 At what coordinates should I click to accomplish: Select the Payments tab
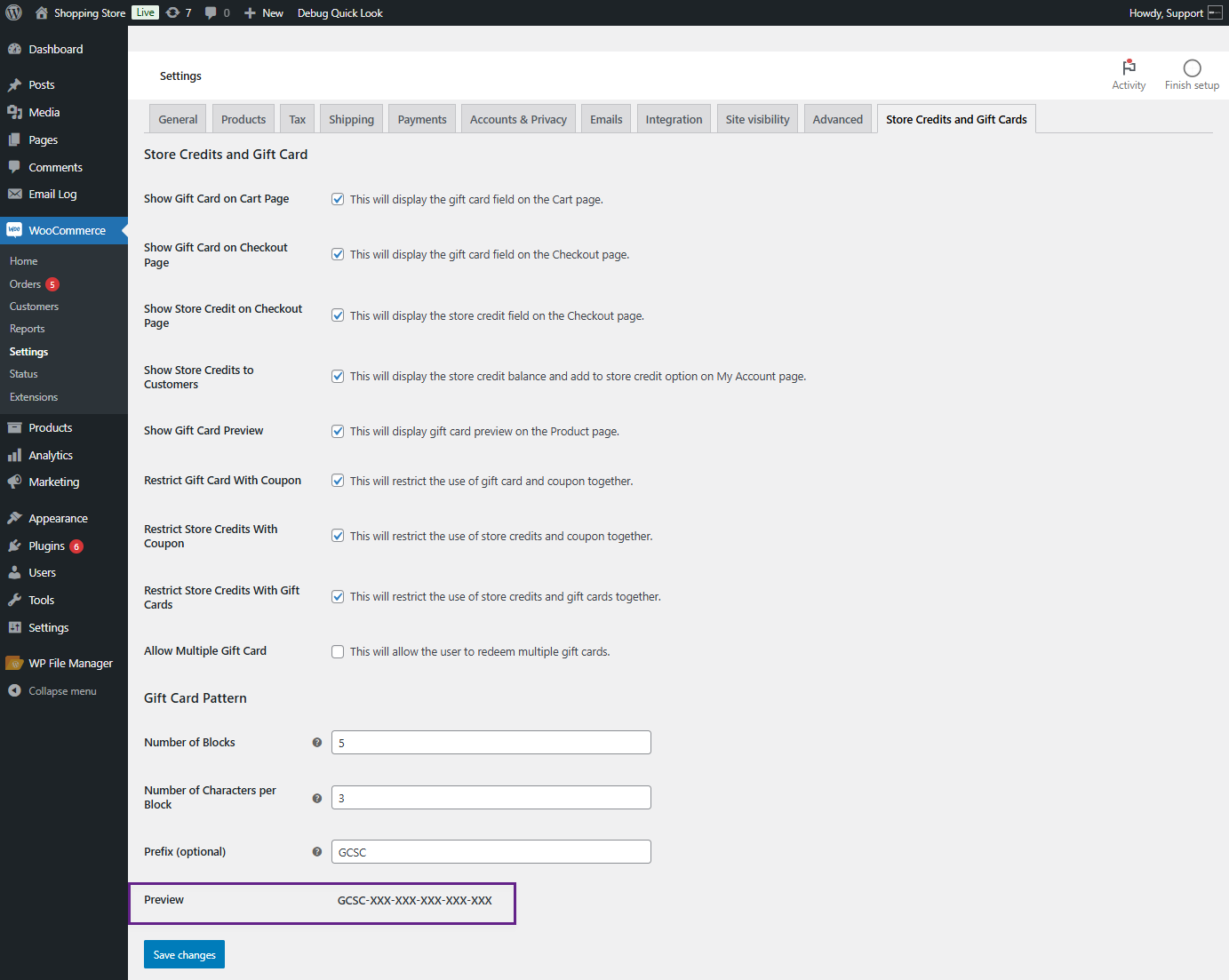tap(422, 119)
